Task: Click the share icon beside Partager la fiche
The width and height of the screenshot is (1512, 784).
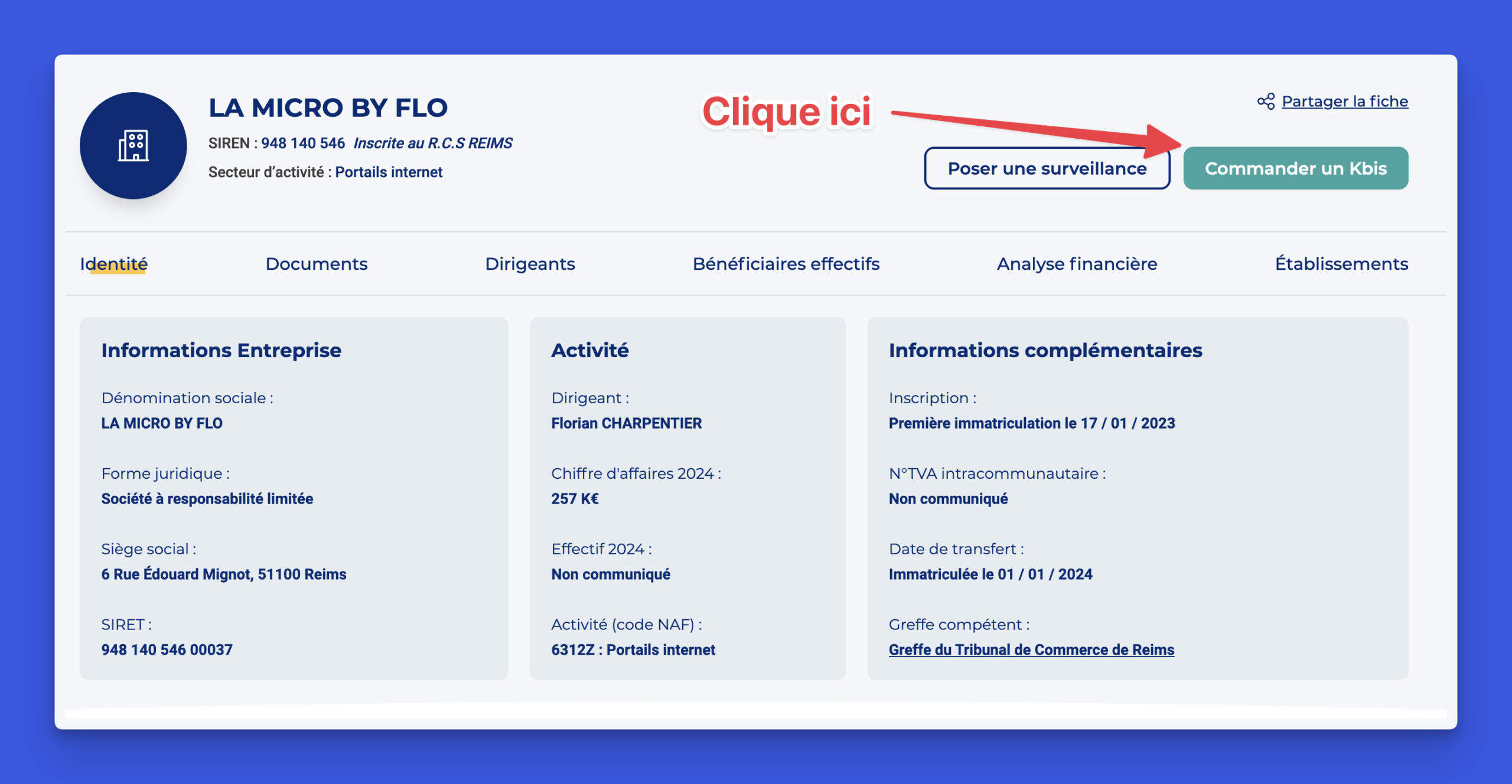Action: (x=1266, y=102)
